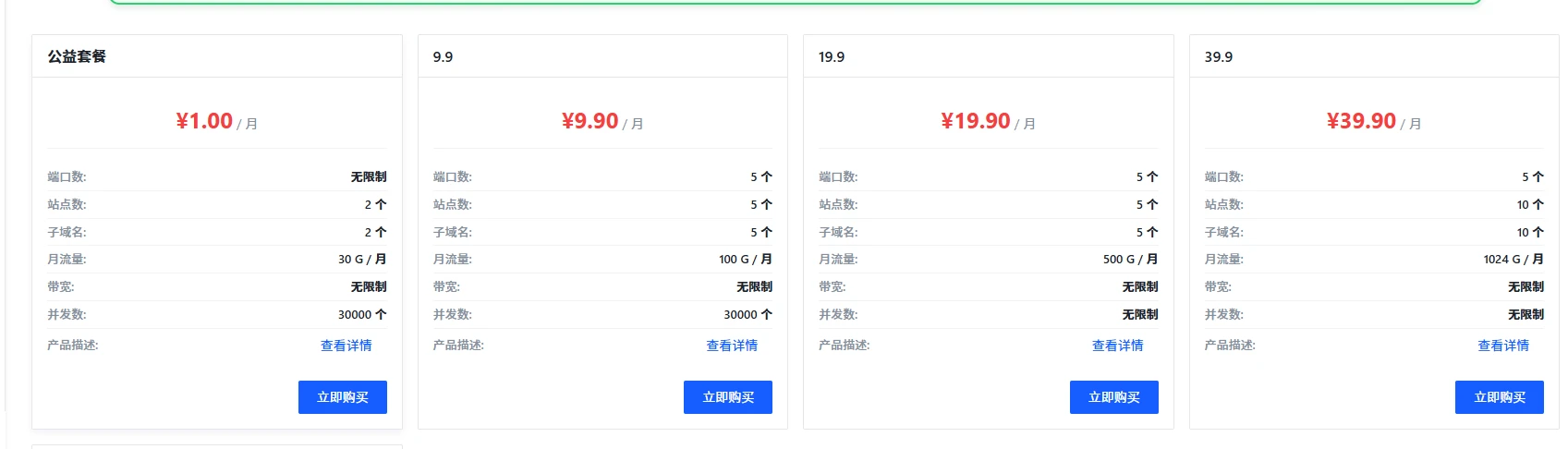Viewport: 1568px width, 449px height.
Task: View details link in the 9.9 card
Action: pos(732,346)
